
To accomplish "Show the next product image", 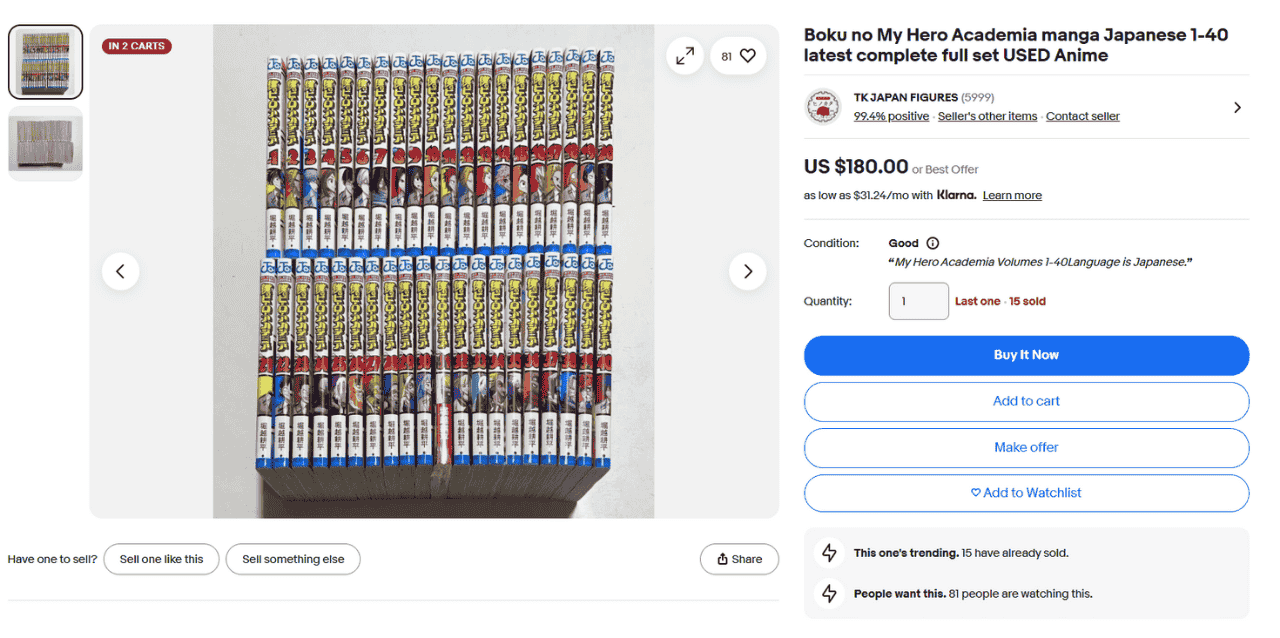I will (x=747, y=271).
